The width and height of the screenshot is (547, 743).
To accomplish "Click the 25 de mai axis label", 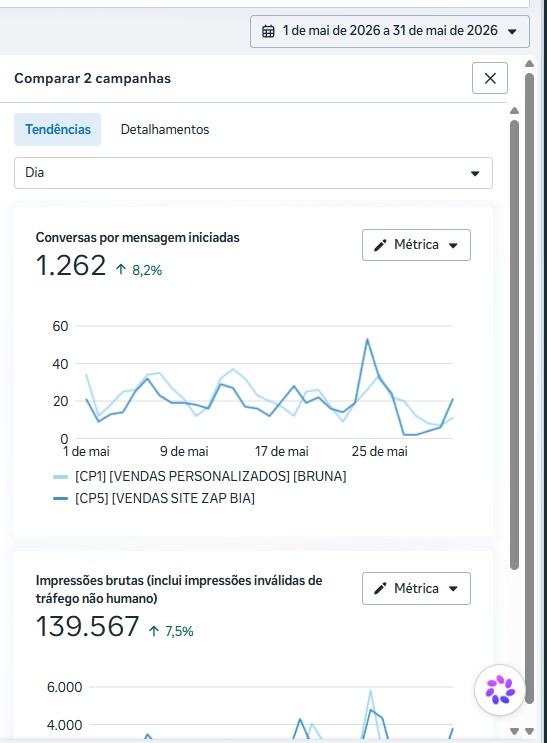I will 379,452.
